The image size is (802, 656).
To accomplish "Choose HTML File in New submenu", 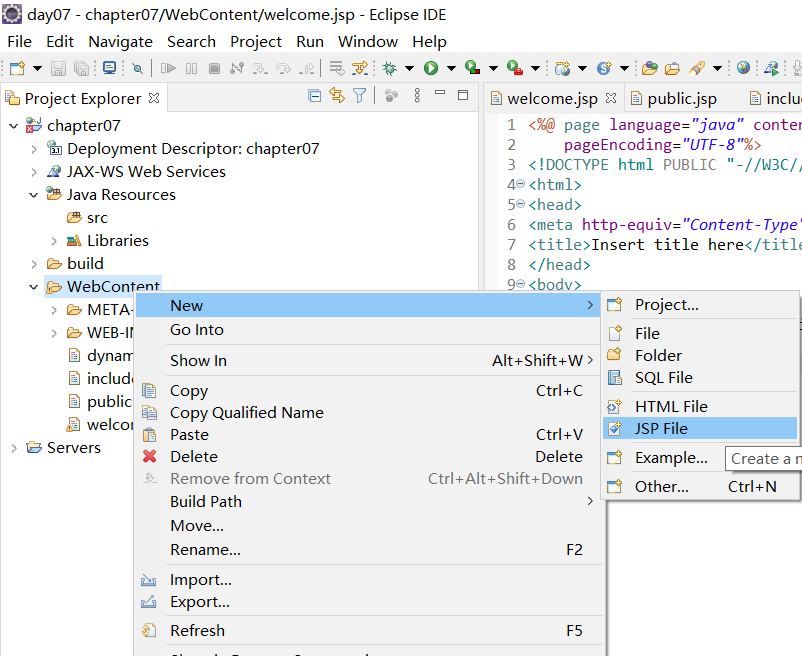I will (700, 406).
